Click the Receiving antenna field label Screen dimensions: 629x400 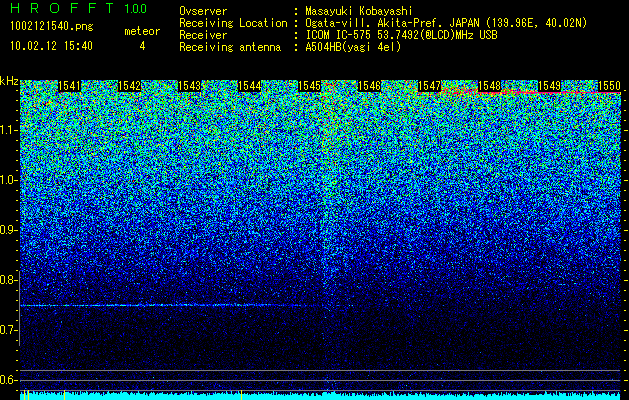pyautogui.click(x=230, y=47)
